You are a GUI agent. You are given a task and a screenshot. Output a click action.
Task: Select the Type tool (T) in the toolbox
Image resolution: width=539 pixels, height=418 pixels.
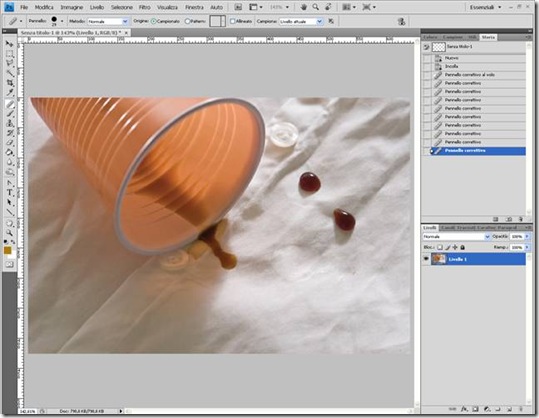point(10,193)
